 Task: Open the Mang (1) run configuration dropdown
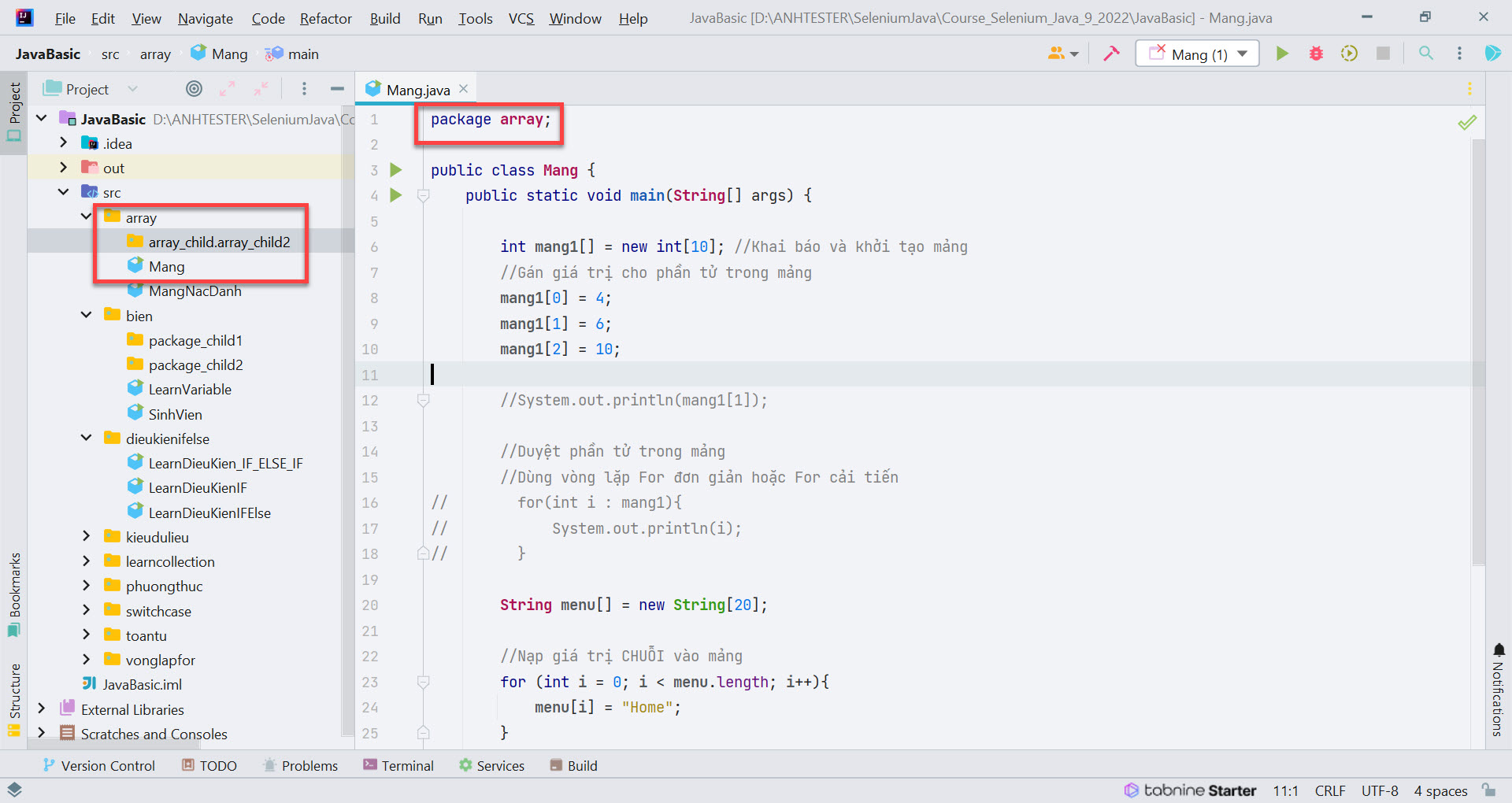[x=1197, y=54]
